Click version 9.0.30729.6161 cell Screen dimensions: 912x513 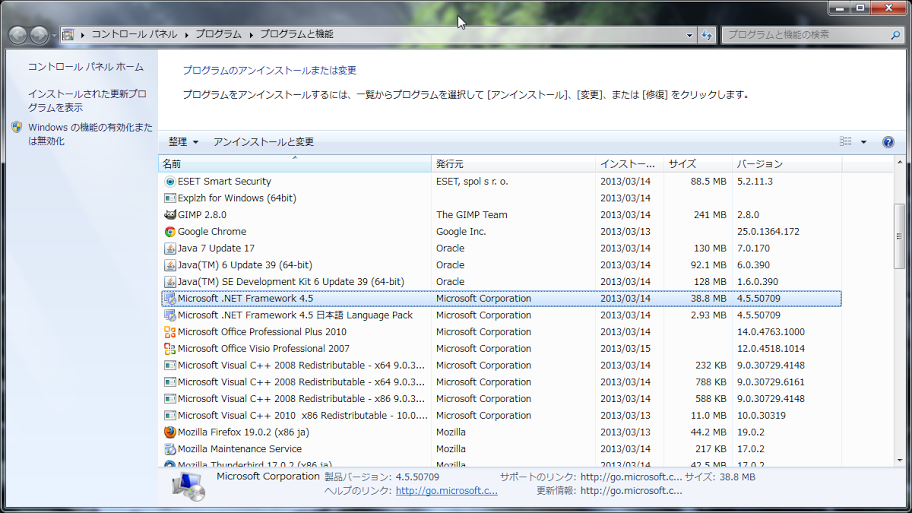771,382
